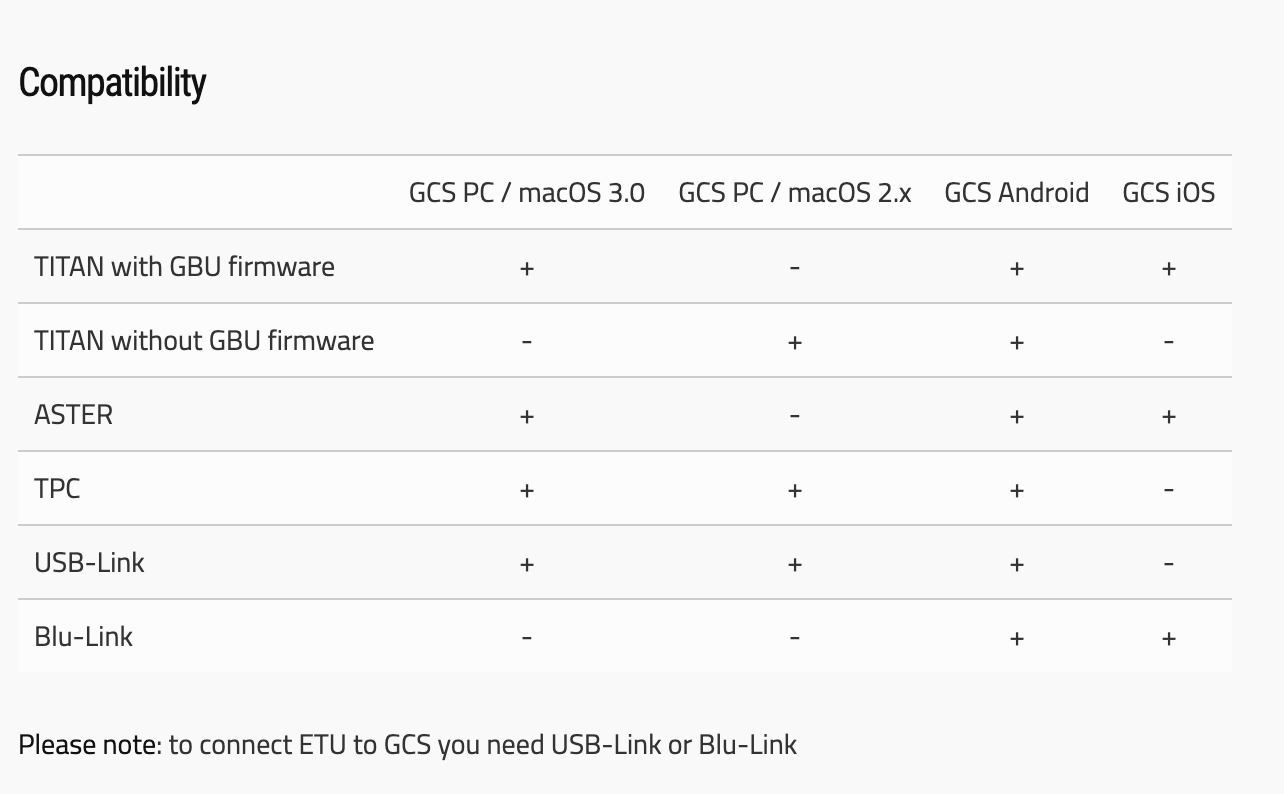This screenshot has width=1284, height=794.
Task: Click the GCS iOS cell in Blu-Link row
Action: click(x=1168, y=638)
